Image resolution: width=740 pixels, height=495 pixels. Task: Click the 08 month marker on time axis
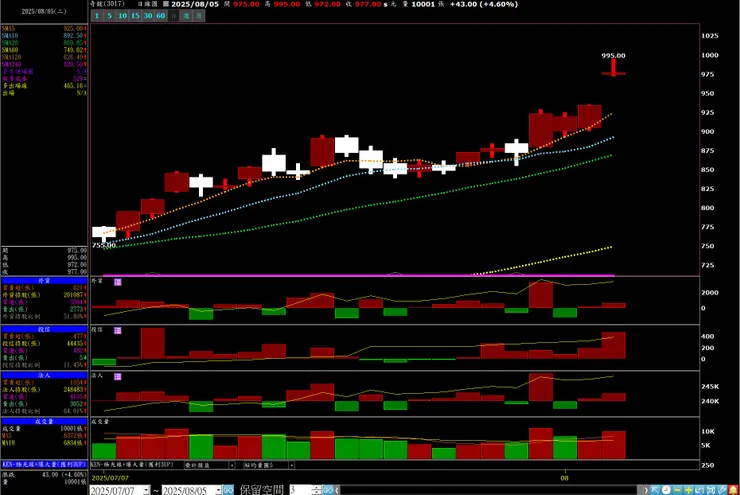click(564, 478)
